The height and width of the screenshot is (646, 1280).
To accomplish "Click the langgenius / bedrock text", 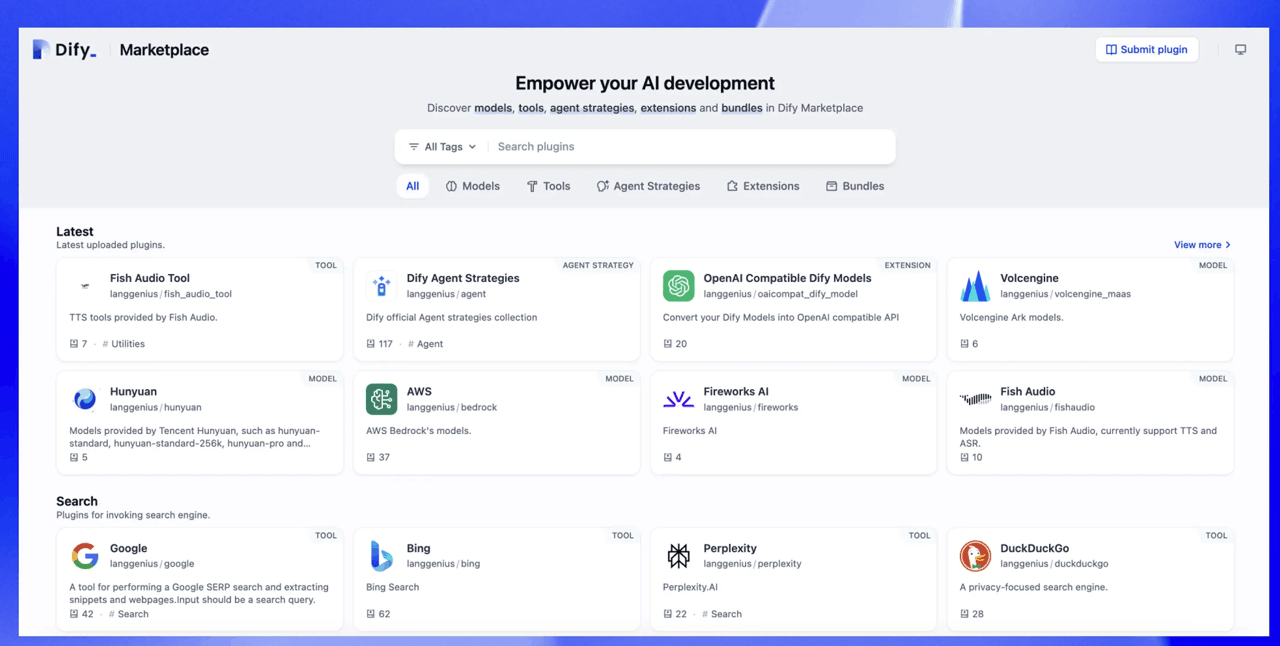I will [x=451, y=407].
